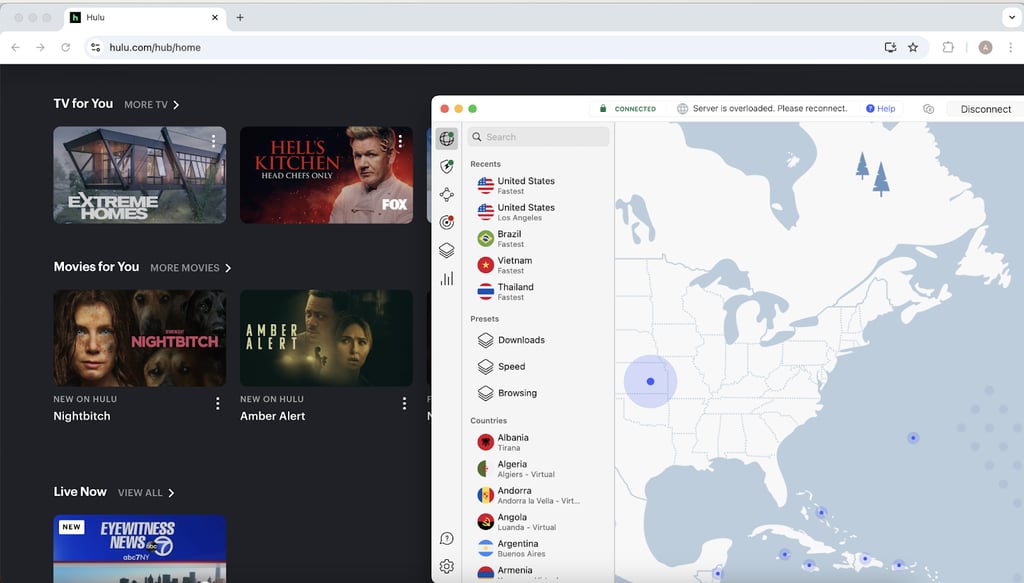
Task: Open the Dark Web Monitor target icon
Action: (x=447, y=223)
